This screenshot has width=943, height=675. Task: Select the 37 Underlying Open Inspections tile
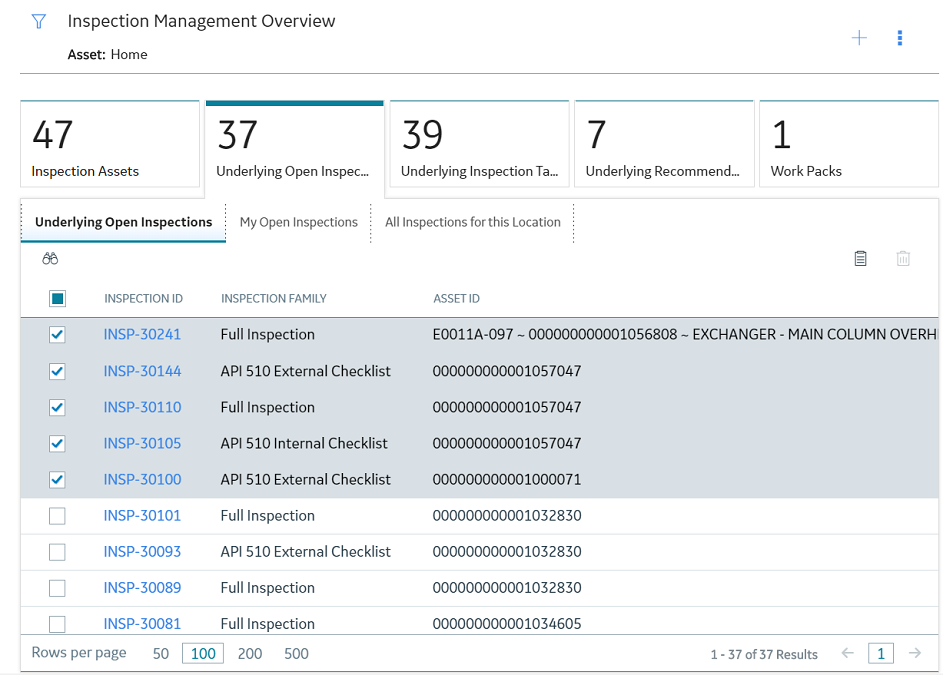[295, 147]
